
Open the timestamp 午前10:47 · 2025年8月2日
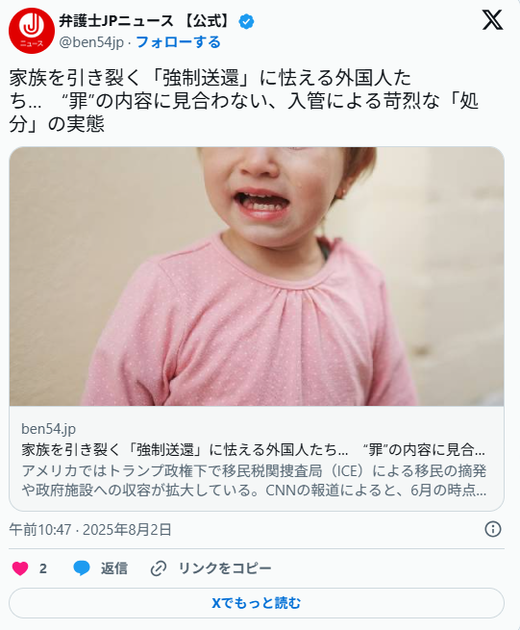[x=90, y=530]
